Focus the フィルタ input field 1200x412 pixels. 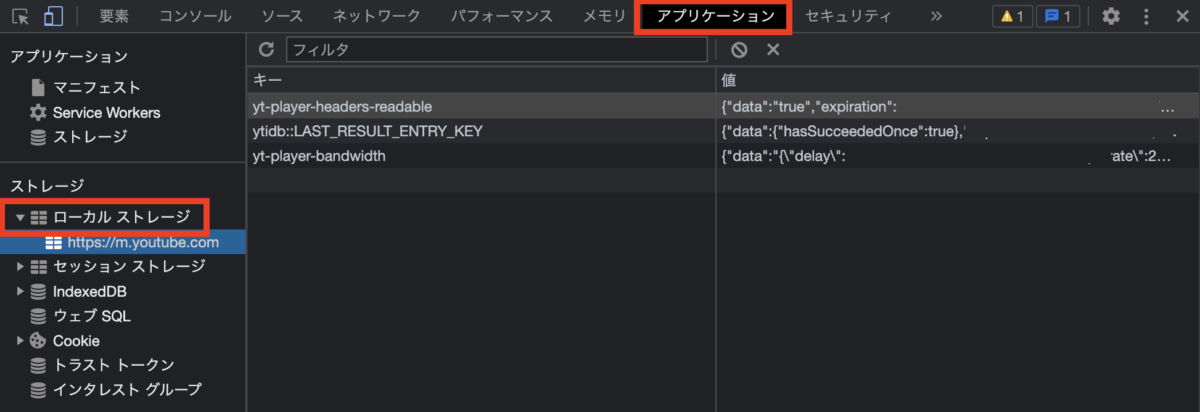496,49
